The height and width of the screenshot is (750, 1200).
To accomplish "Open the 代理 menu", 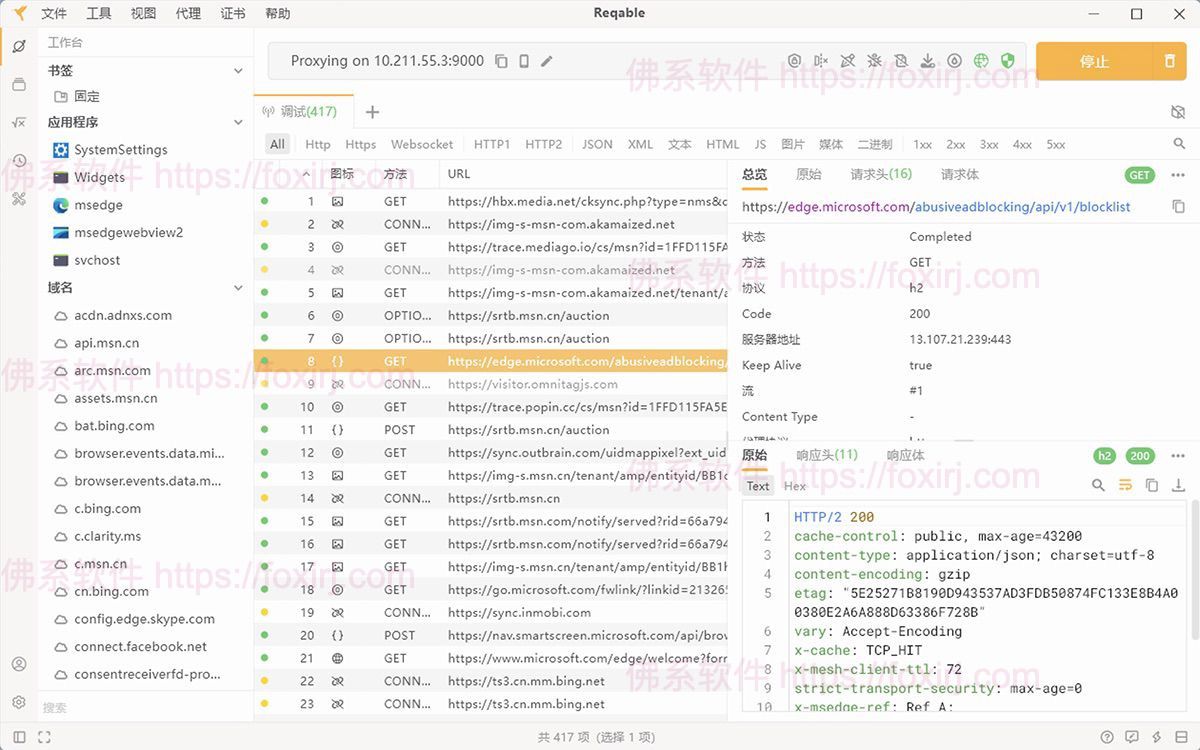I will tap(188, 13).
